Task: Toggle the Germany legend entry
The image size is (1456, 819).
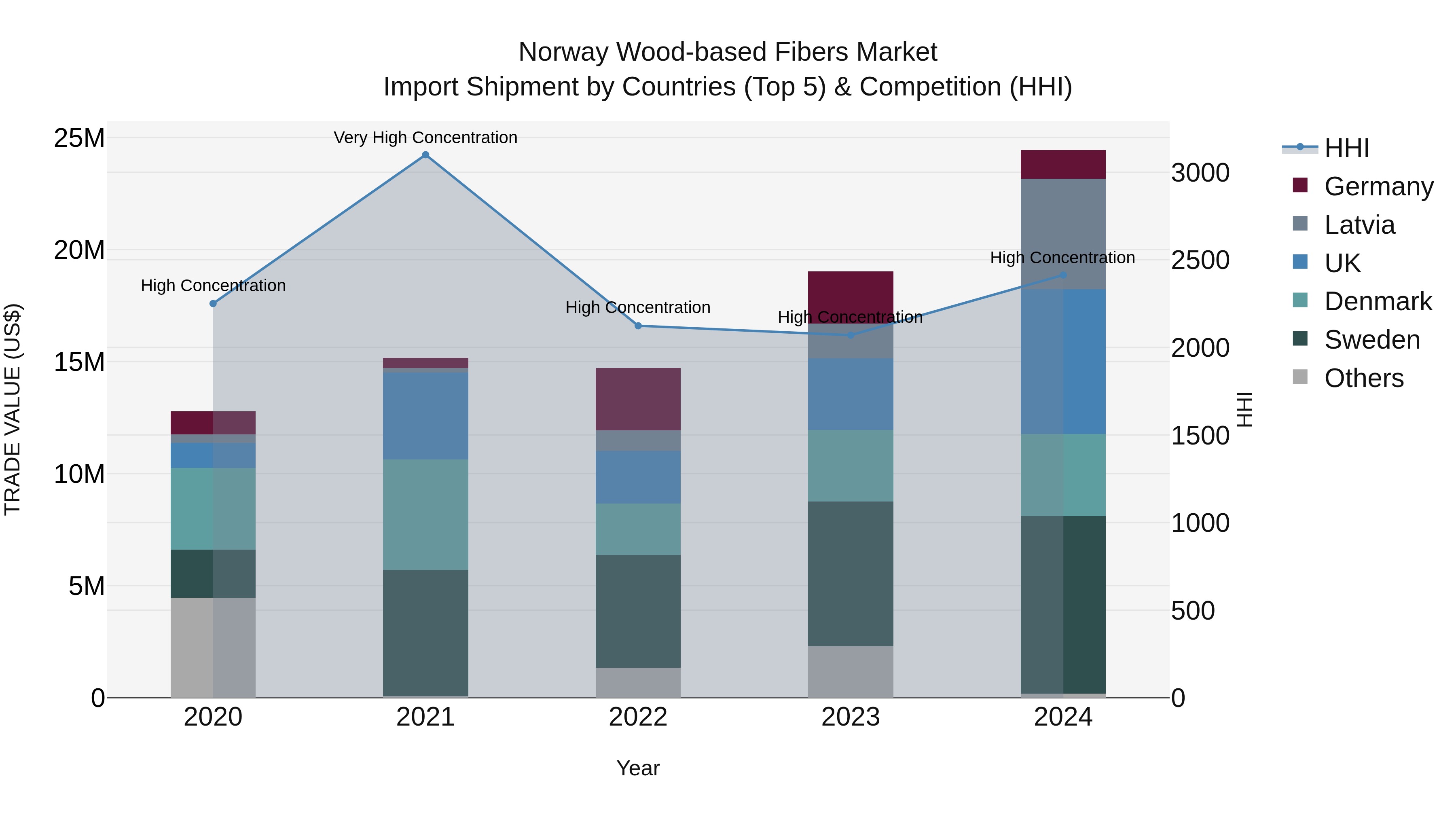Action: (x=1363, y=186)
